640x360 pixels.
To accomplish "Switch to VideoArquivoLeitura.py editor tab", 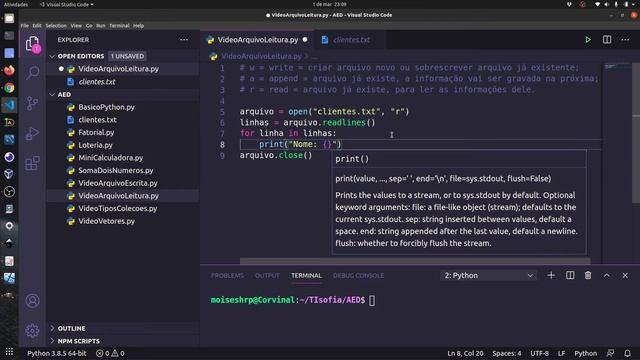I will click(x=257, y=40).
